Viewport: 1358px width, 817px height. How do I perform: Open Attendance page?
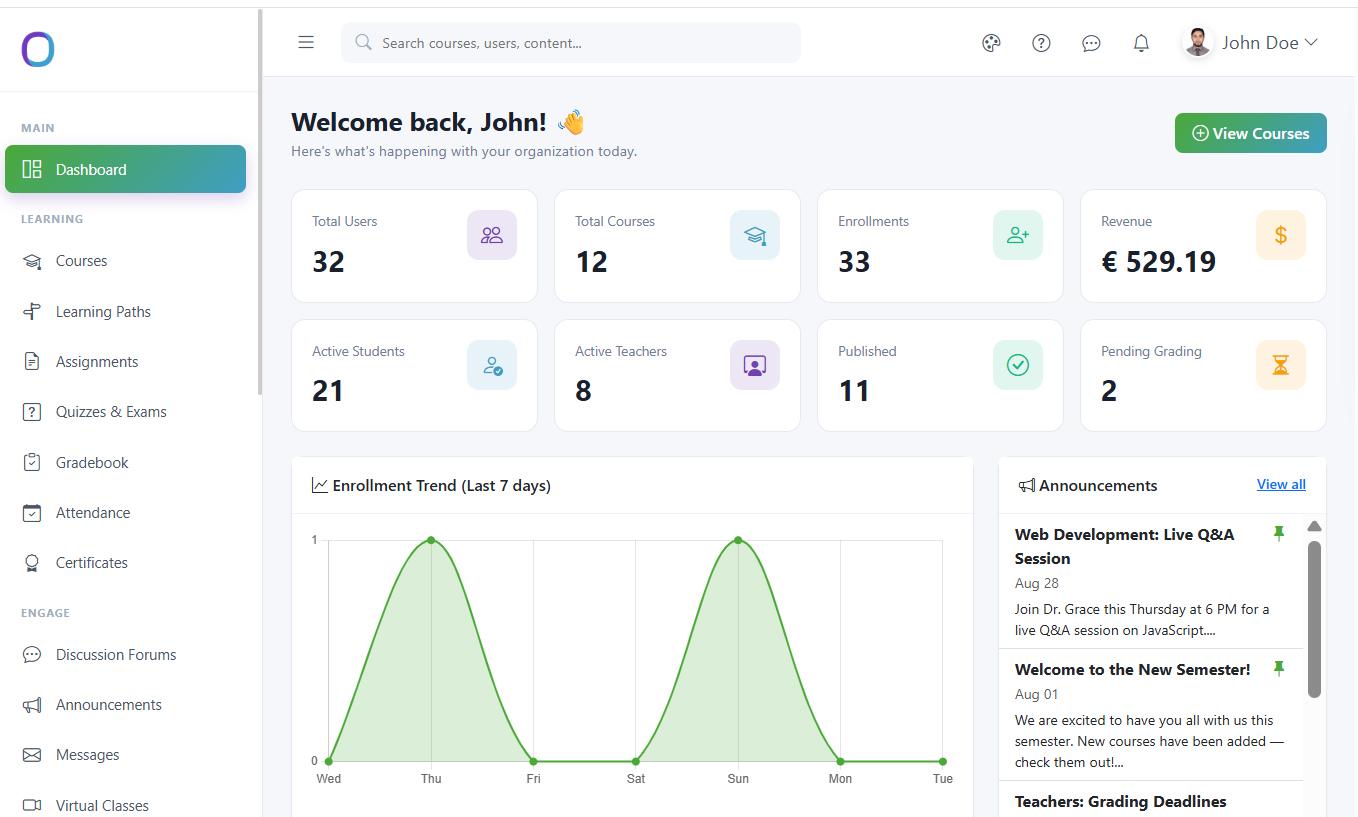(x=125, y=513)
